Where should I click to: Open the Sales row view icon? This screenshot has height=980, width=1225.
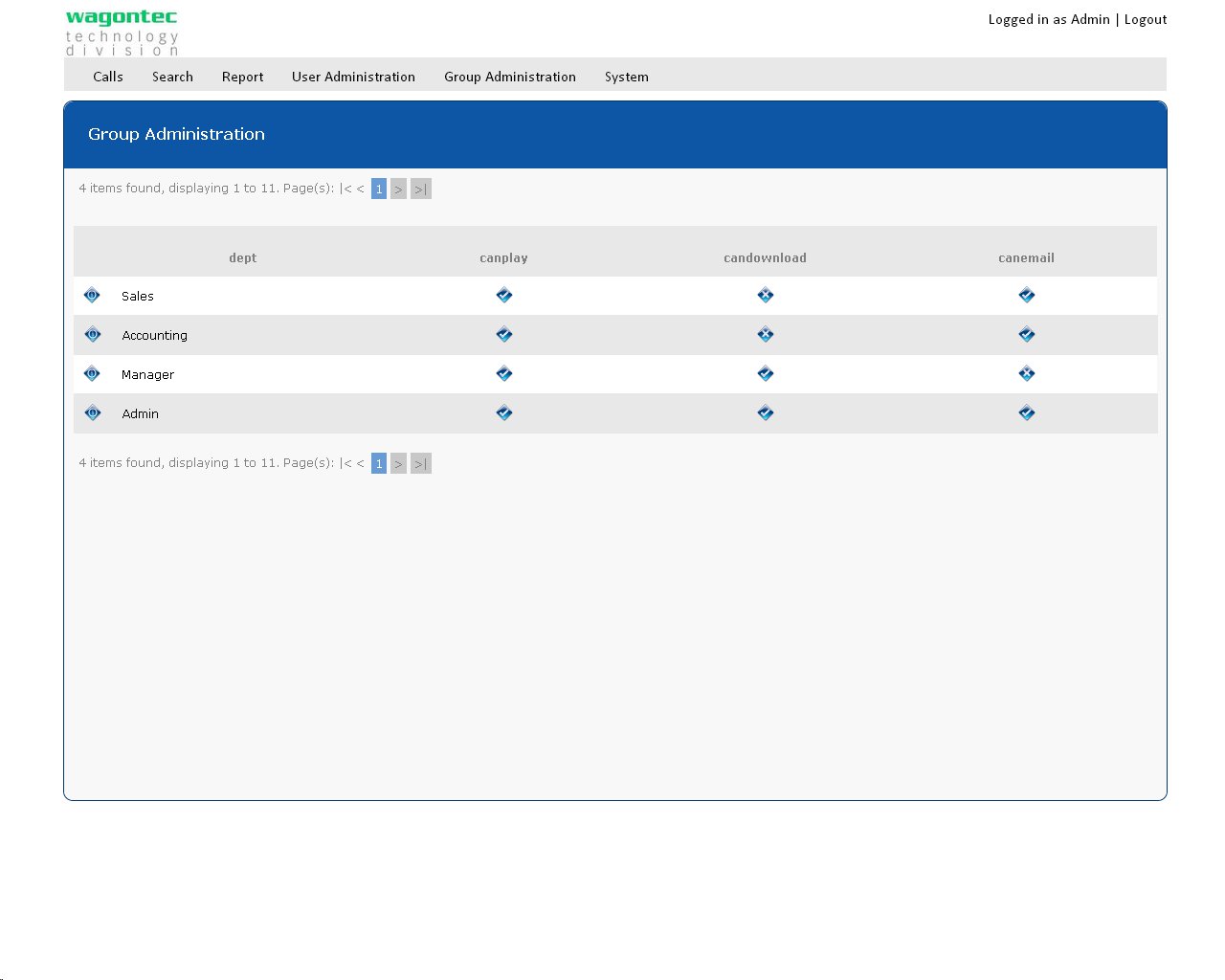[92, 295]
